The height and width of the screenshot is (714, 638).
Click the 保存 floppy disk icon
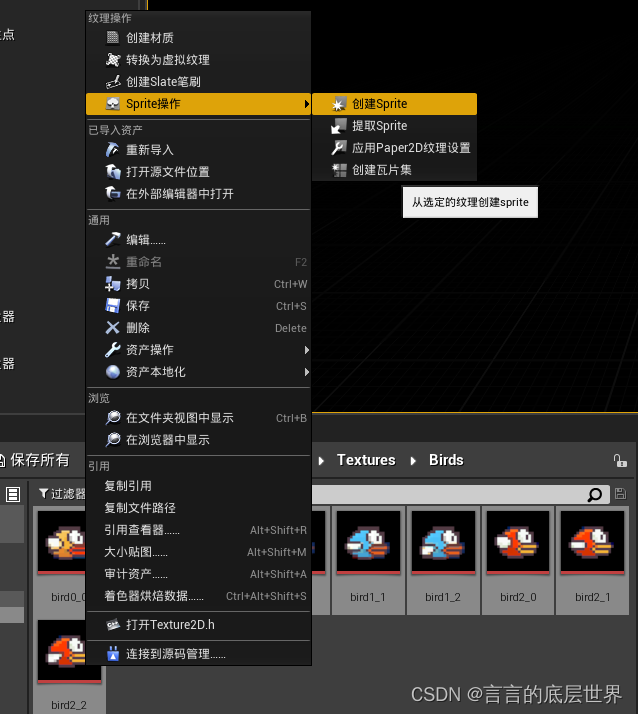(112, 306)
